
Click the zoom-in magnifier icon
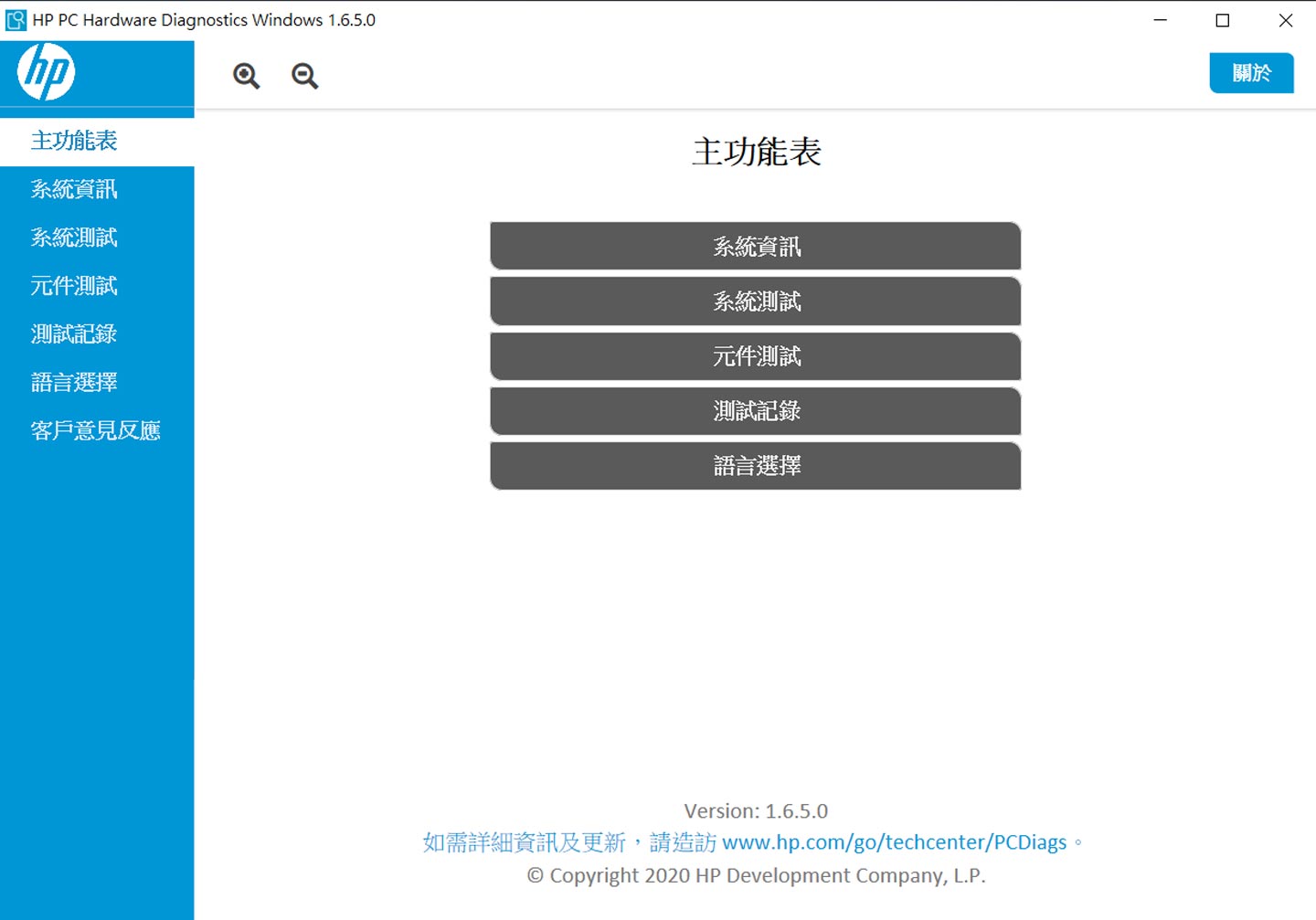pos(245,76)
